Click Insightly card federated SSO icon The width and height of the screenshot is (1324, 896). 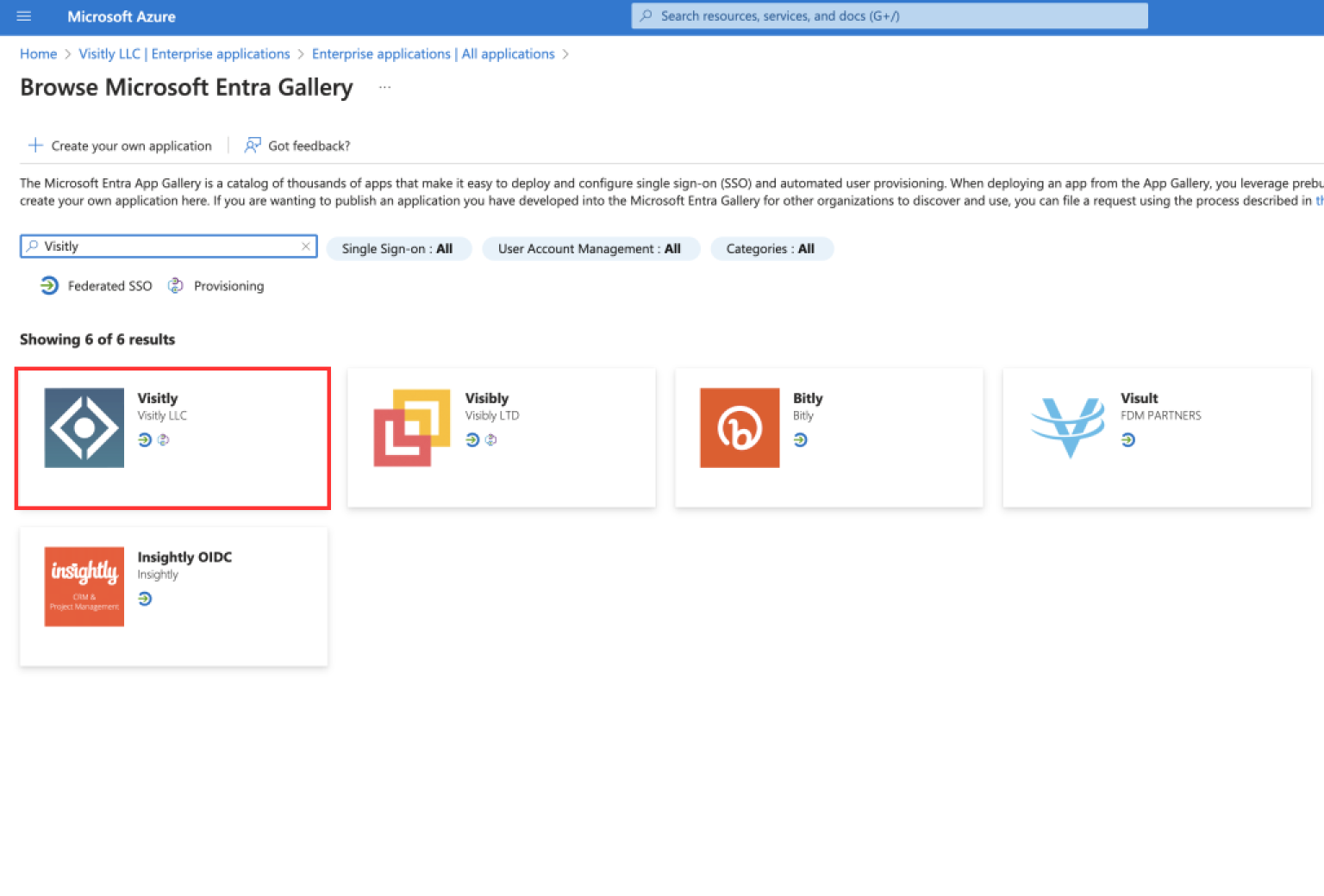145,599
